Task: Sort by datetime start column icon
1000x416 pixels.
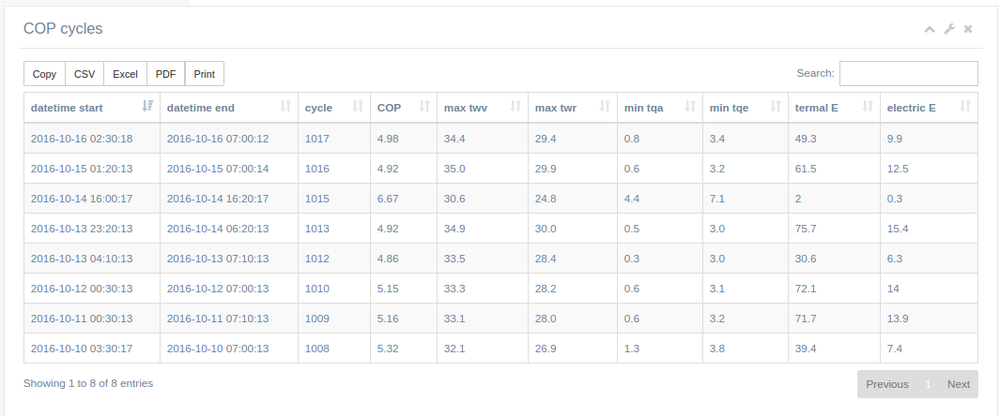Action: tap(148, 107)
